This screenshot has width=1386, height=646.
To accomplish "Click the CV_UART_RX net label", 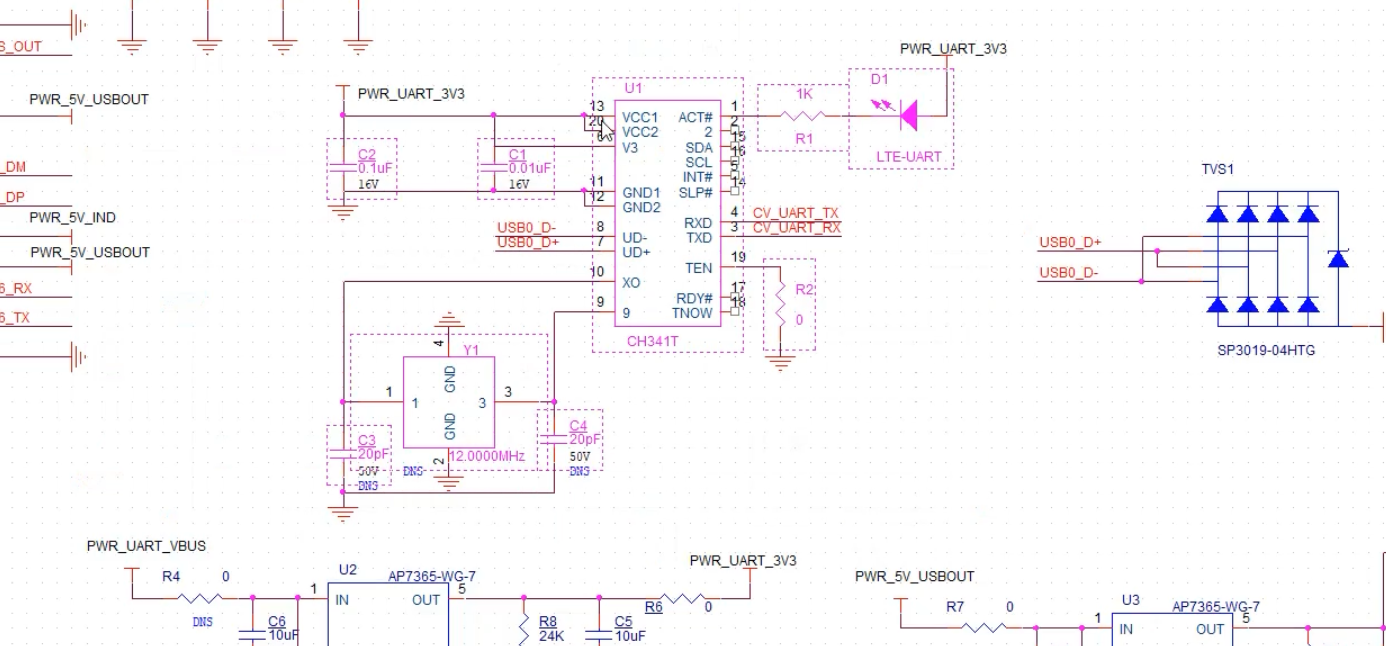I will pyautogui.click(x=797, y=228).
